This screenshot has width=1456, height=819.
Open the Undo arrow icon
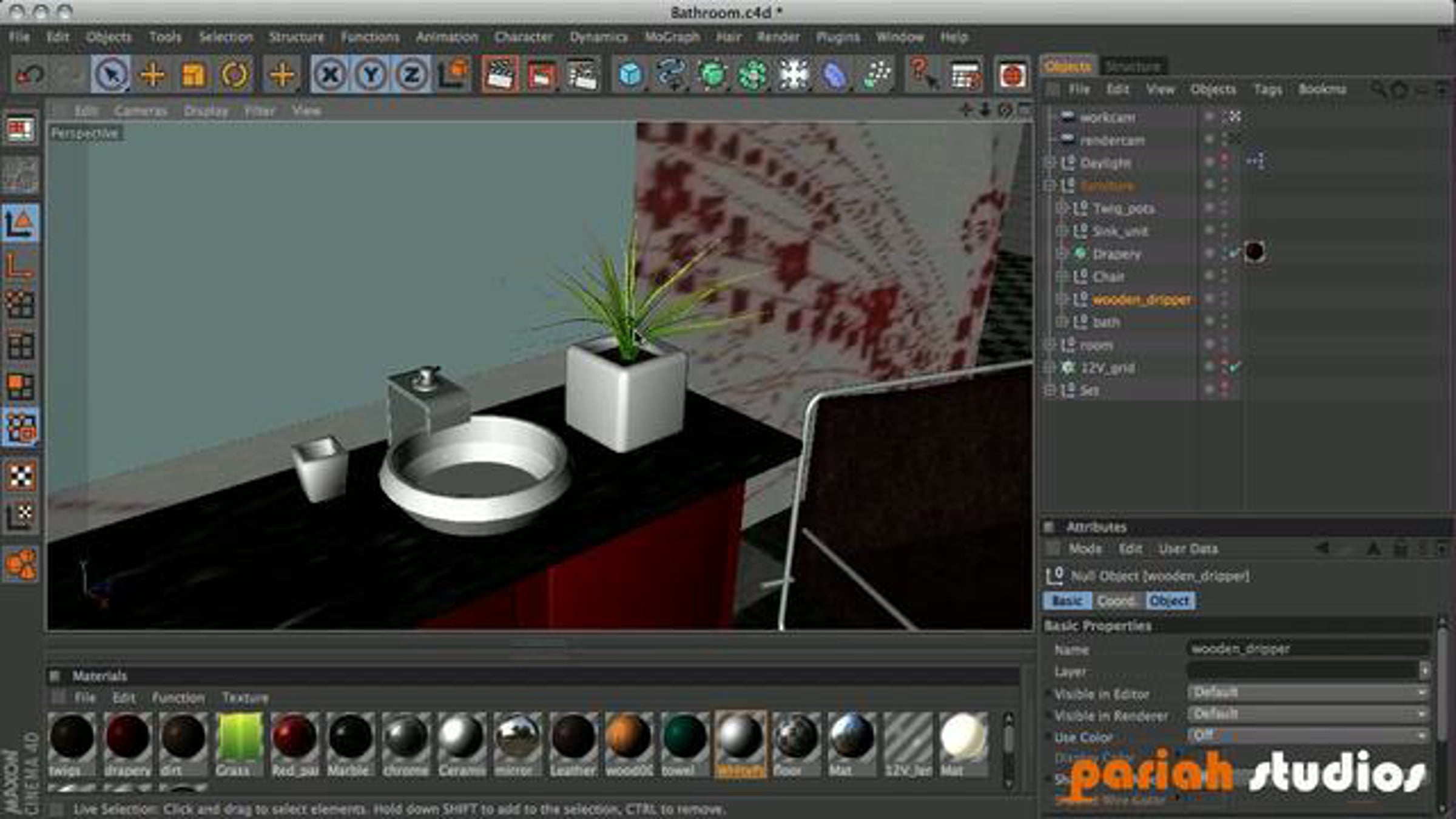coord(30,75)
